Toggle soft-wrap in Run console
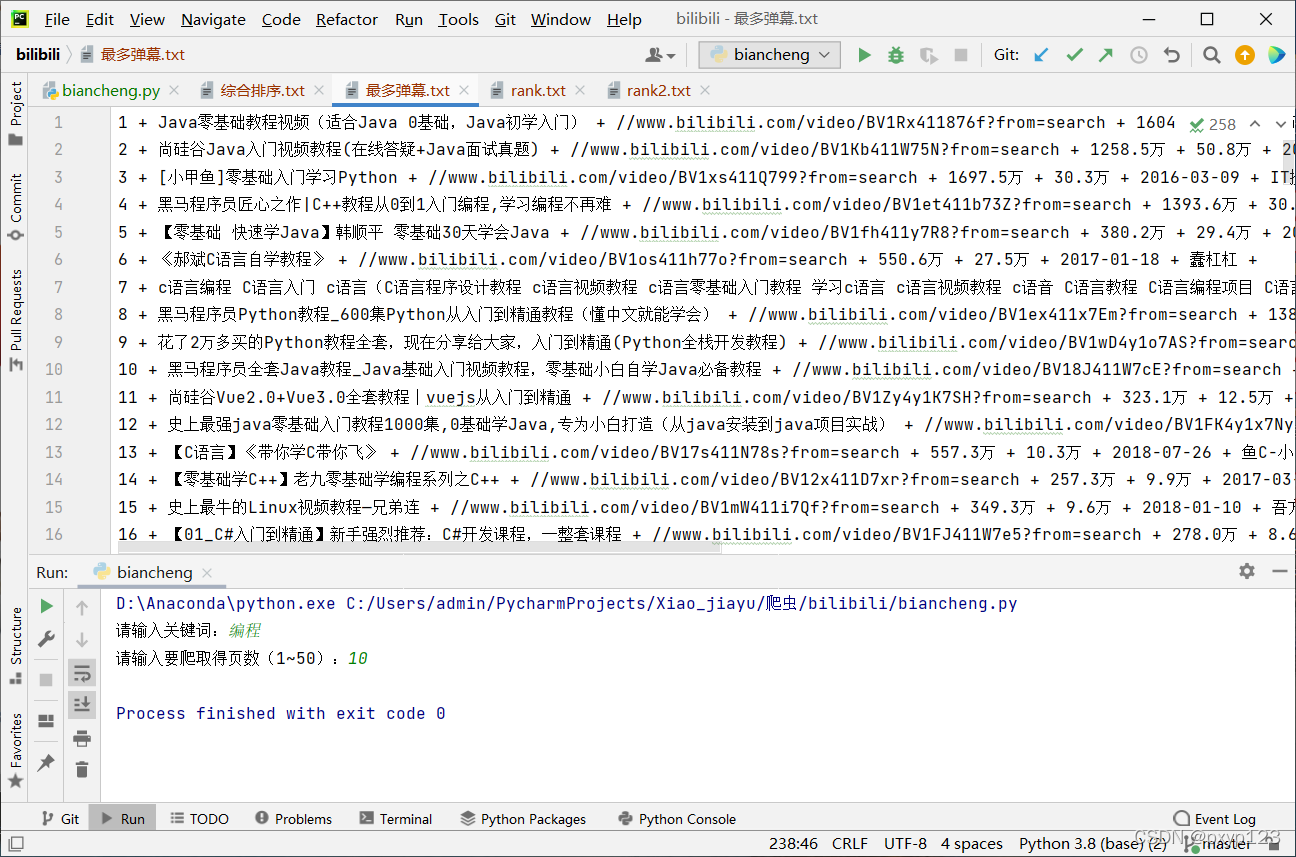 [82, 672]
